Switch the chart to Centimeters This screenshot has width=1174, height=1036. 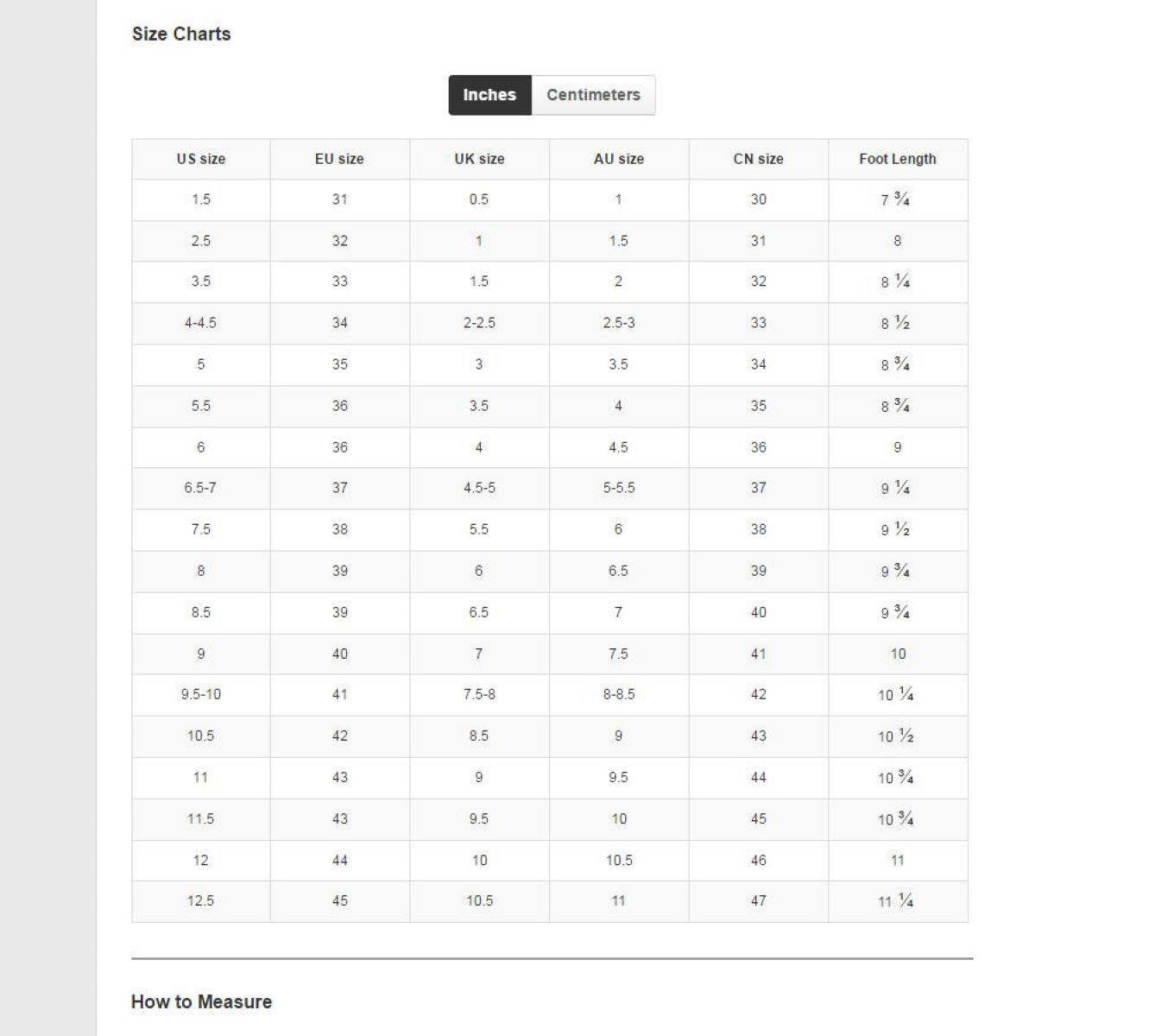(x=593, y=95)
